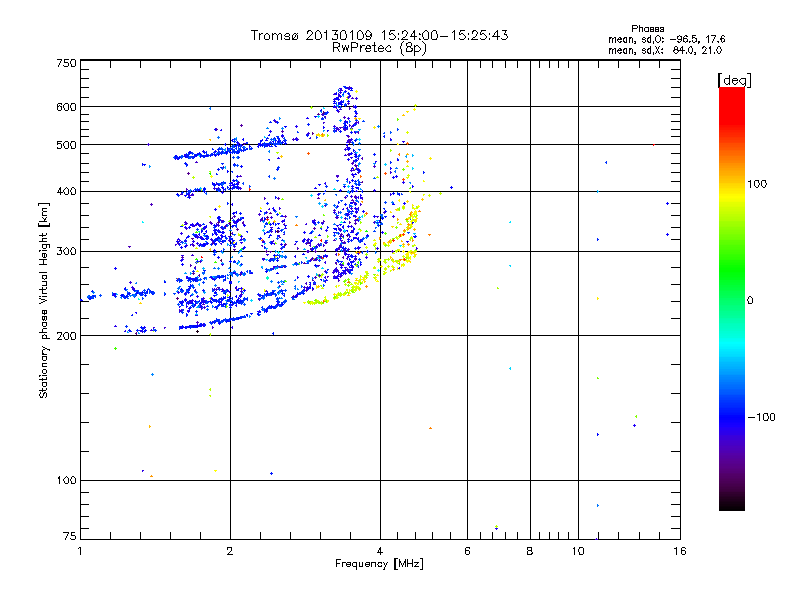
Task: Select the 'RwPretec (8p)' subtitle
Action: coord(380,48)
